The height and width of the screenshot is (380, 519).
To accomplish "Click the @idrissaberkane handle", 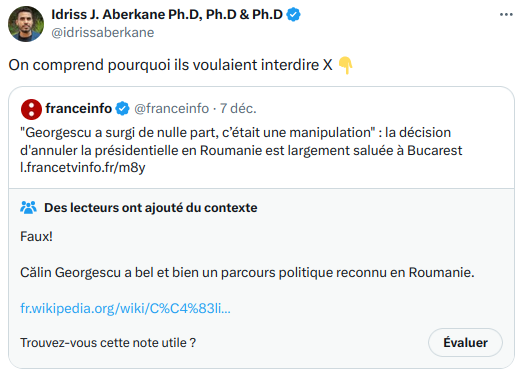I will (103, 33).
